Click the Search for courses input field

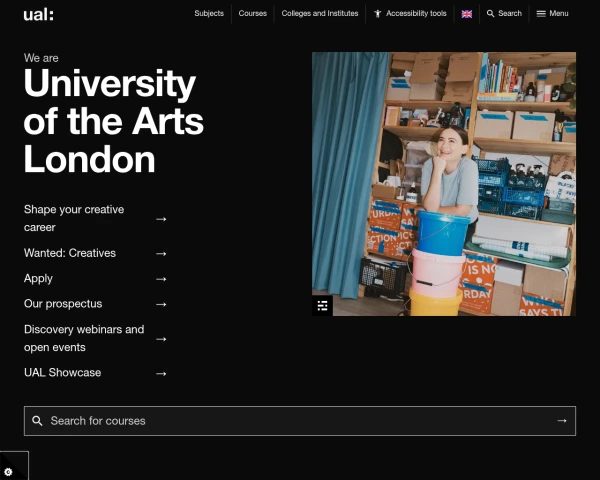click(290, 421)
